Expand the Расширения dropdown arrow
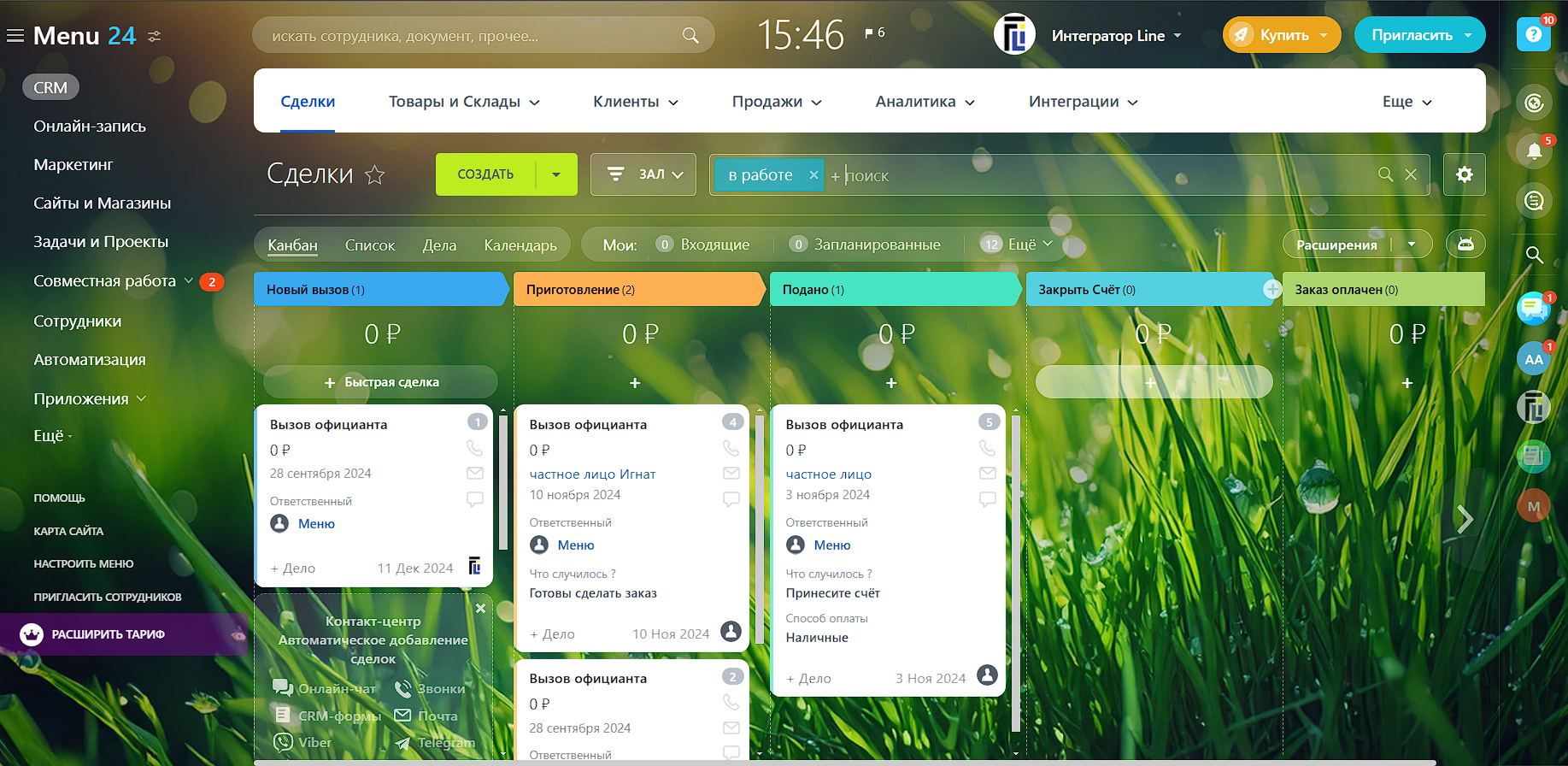 pyautogui.click(x=1412, y=245)
